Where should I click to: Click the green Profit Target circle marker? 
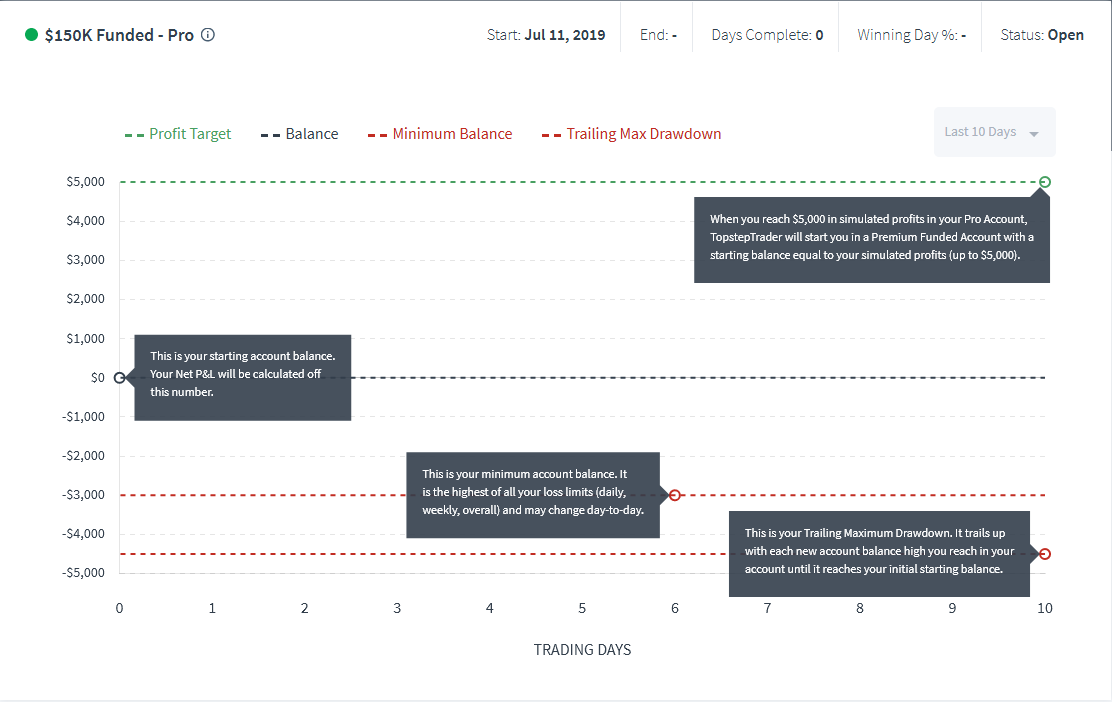pos(1045,182)
